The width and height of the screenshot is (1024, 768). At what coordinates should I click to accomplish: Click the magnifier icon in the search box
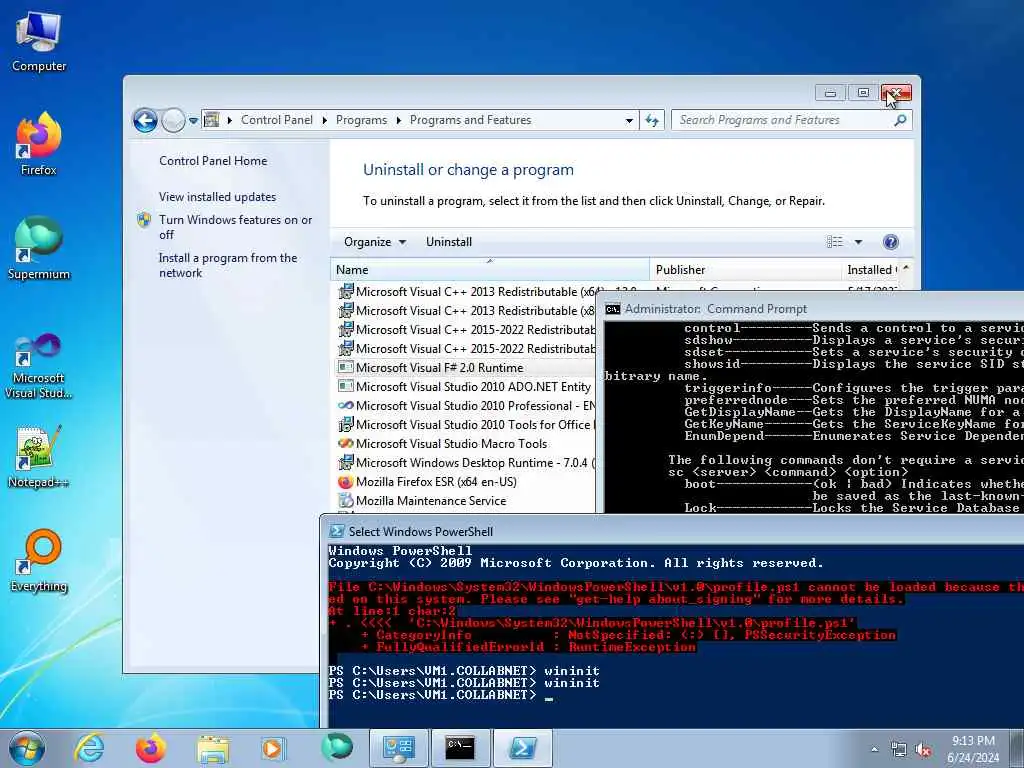pos(900,120)
